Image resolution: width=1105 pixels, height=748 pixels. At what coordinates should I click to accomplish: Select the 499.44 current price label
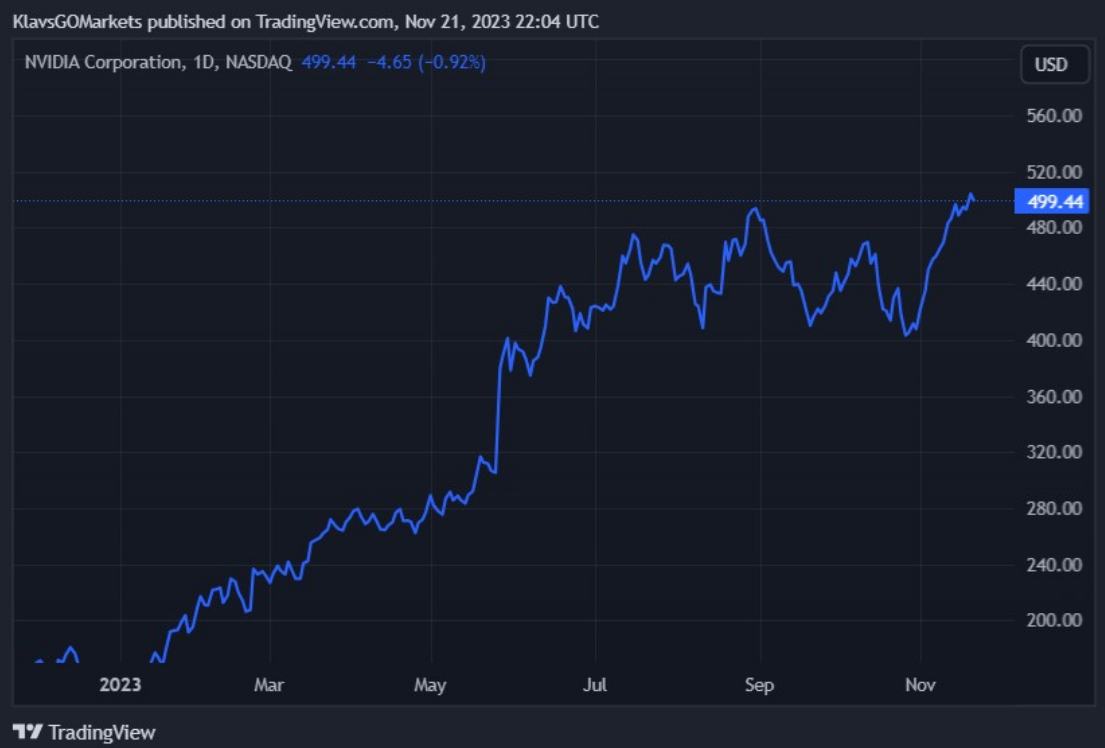point(1052,202)
